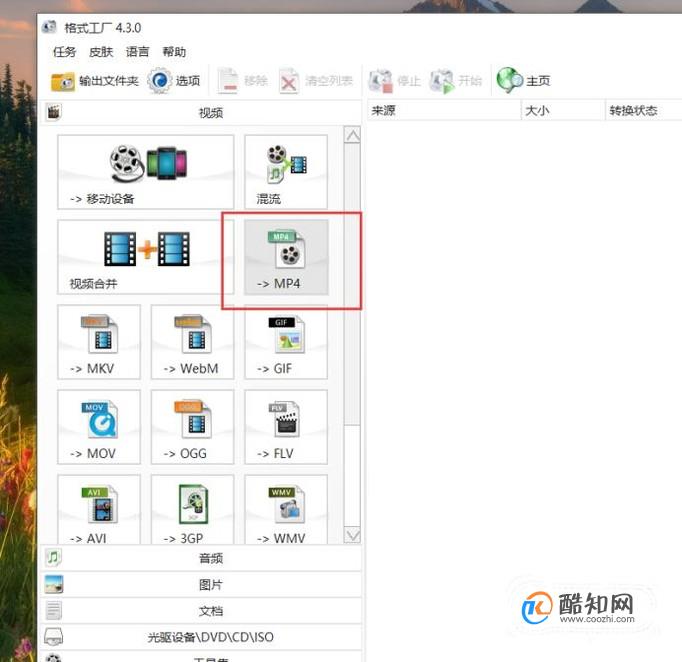Choose the GIF conversion tile
682x662 pixels.
(286, 342)
